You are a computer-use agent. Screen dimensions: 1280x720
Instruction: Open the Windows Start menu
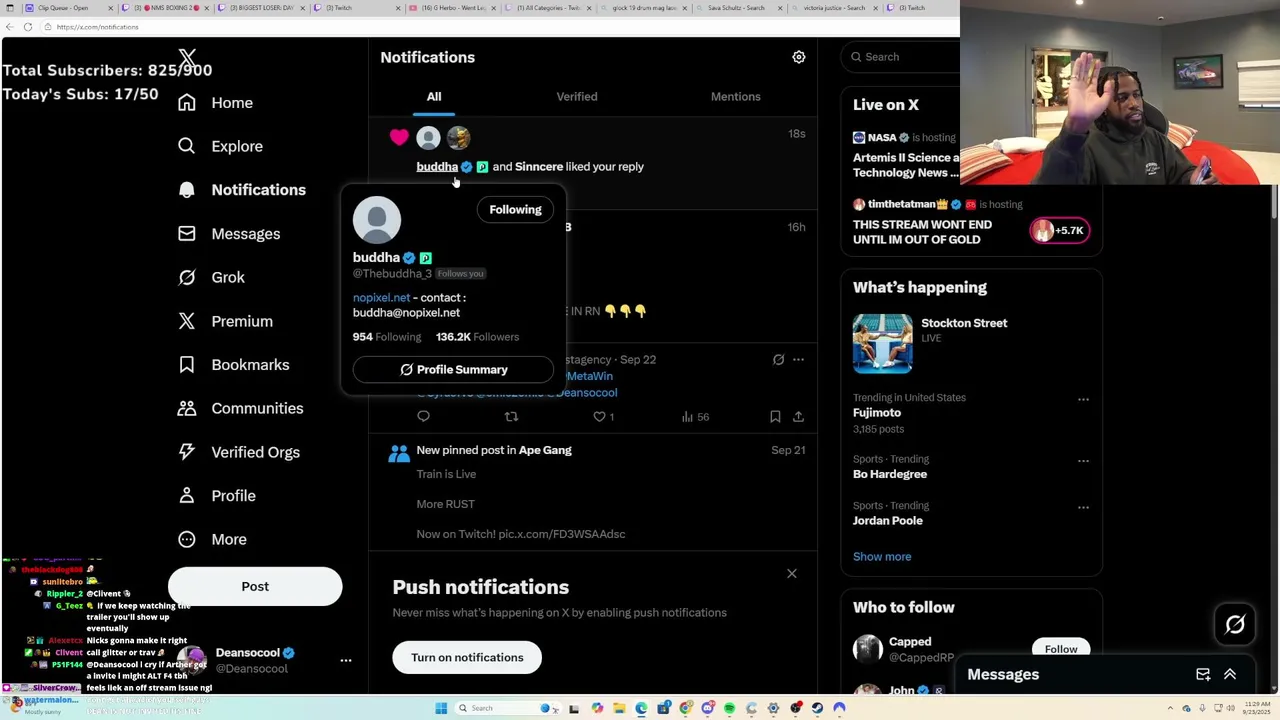pyautogui.click(x=441, y=708)
